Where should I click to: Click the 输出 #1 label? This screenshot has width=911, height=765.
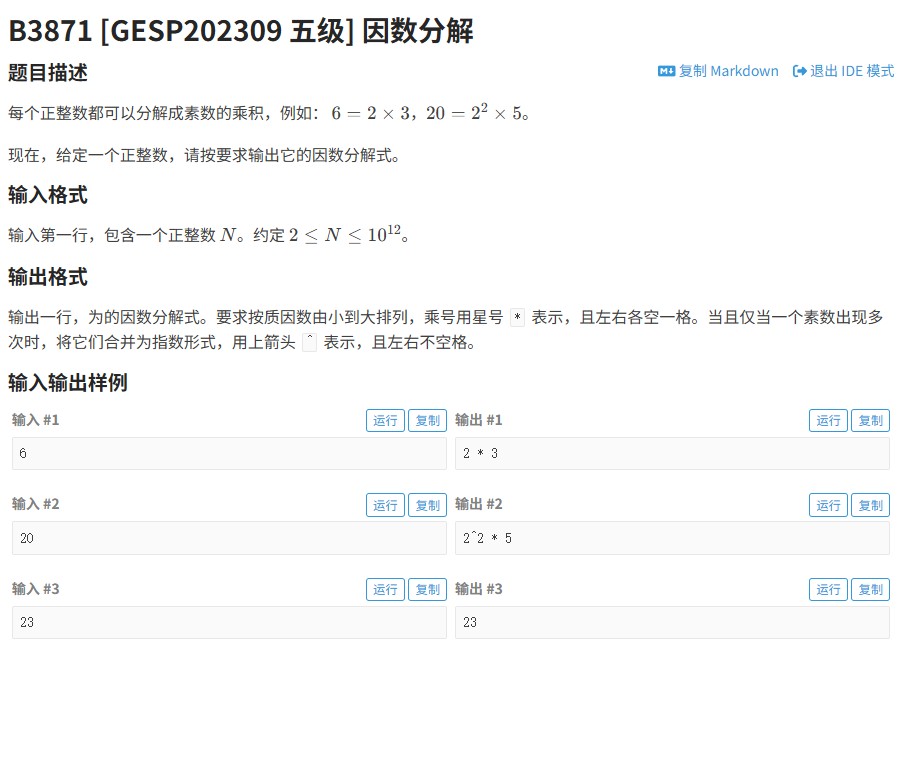479,420
